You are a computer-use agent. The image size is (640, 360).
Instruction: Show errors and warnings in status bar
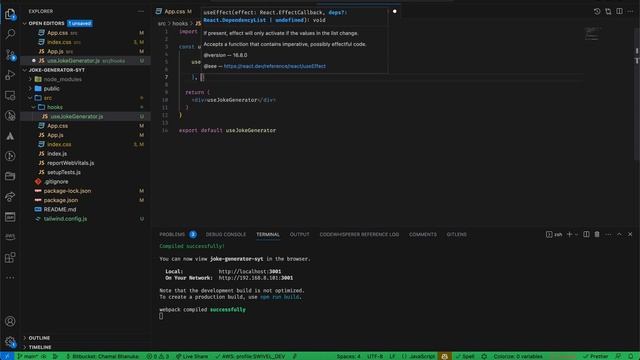click(158, 356)
